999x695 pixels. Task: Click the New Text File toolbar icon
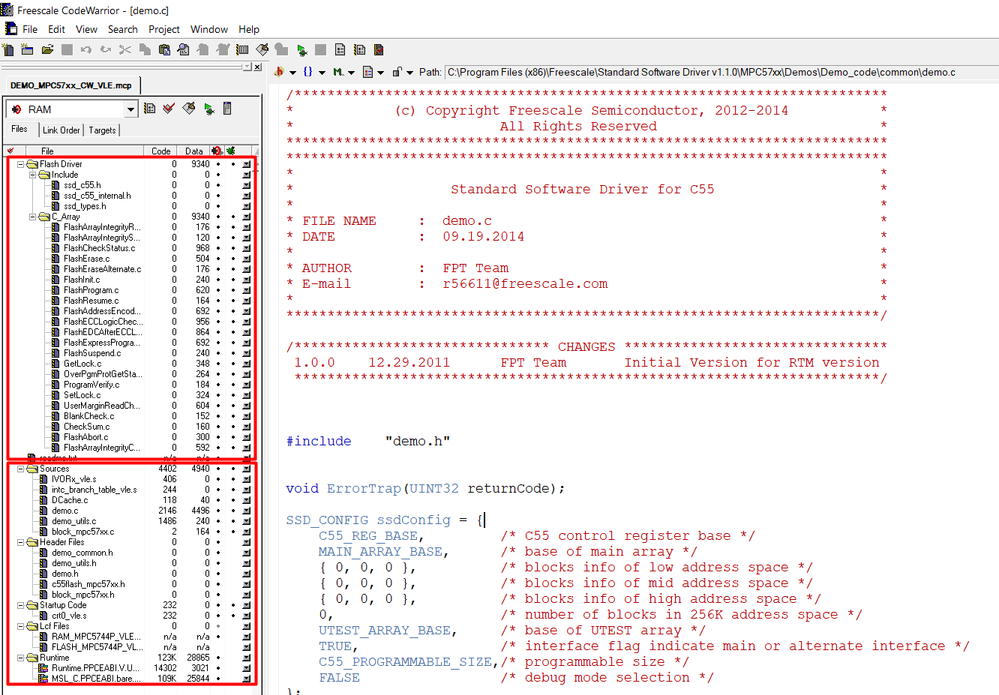(x=8, y=50)
